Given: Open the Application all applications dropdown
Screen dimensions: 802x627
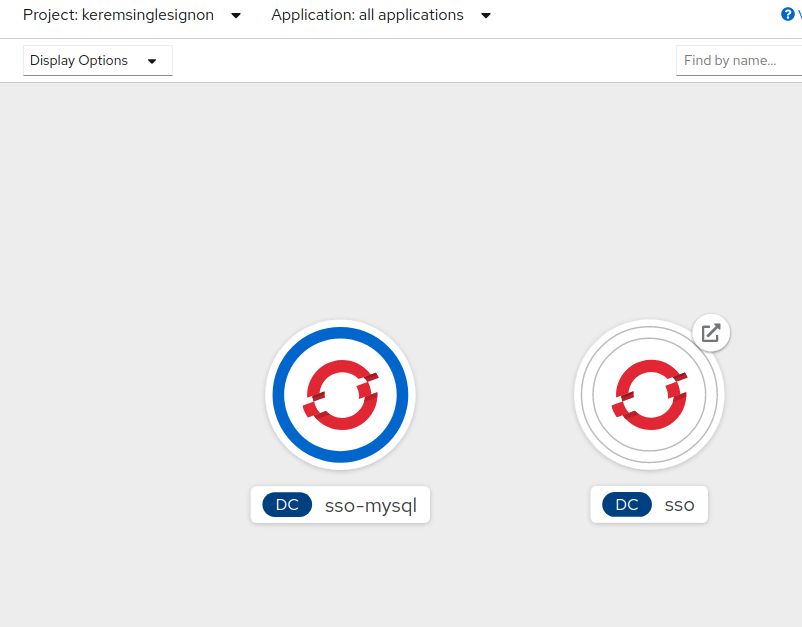Looking at the screenshot, I should pos(381,15).
